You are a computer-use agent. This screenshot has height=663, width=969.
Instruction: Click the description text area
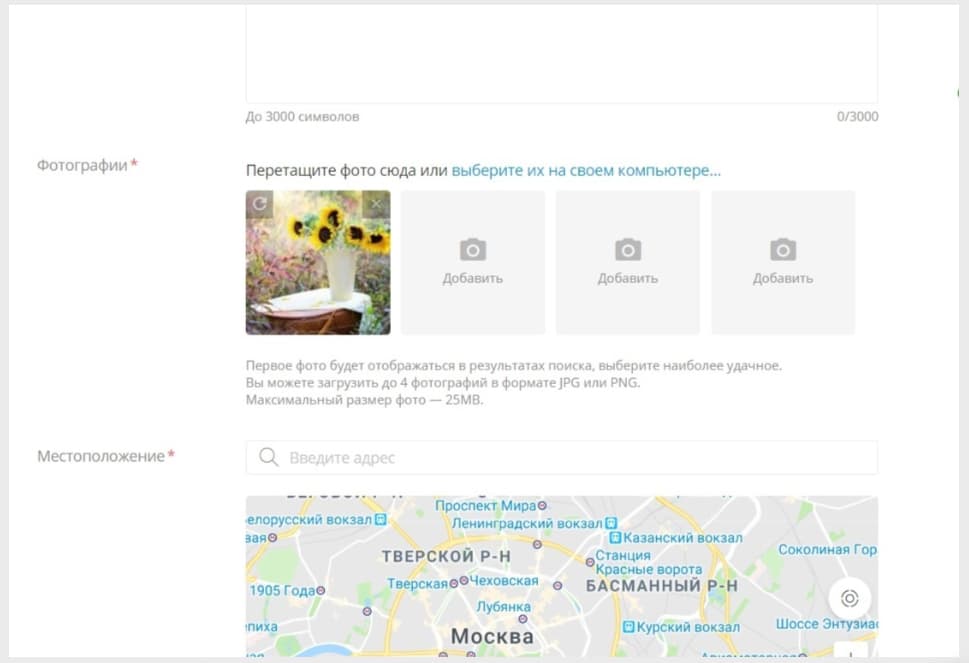pos(562,54)
